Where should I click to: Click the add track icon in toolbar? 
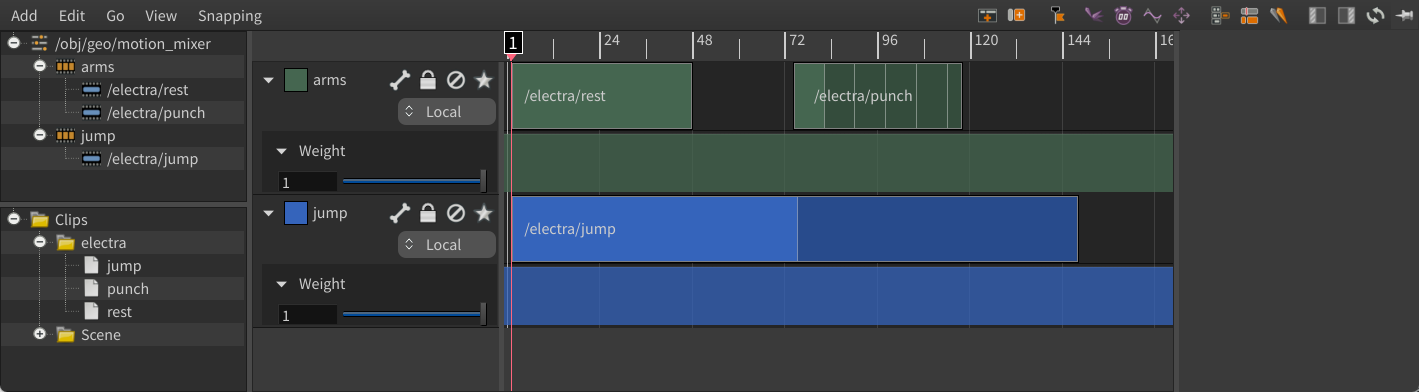point(987,15)
